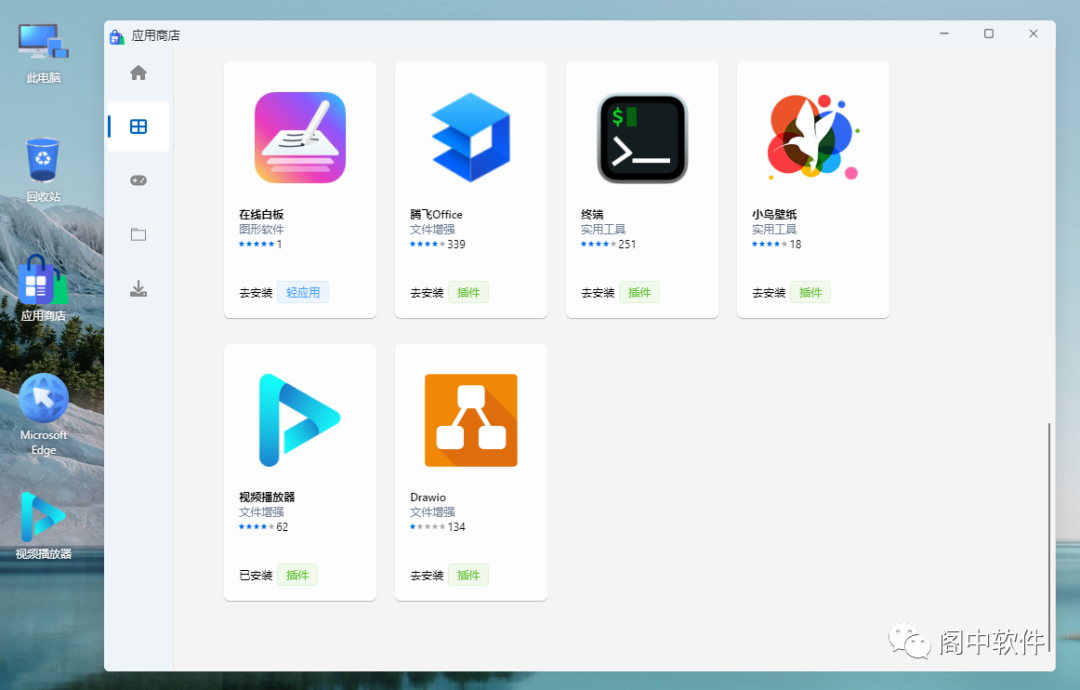Click the 在线白板 app title
The width and height of the screenshot is (1080, 690).
click(x=261, y=214)
